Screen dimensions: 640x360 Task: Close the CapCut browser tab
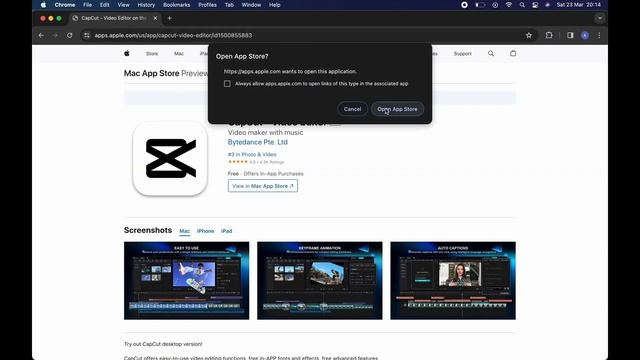tap(155, 18)
